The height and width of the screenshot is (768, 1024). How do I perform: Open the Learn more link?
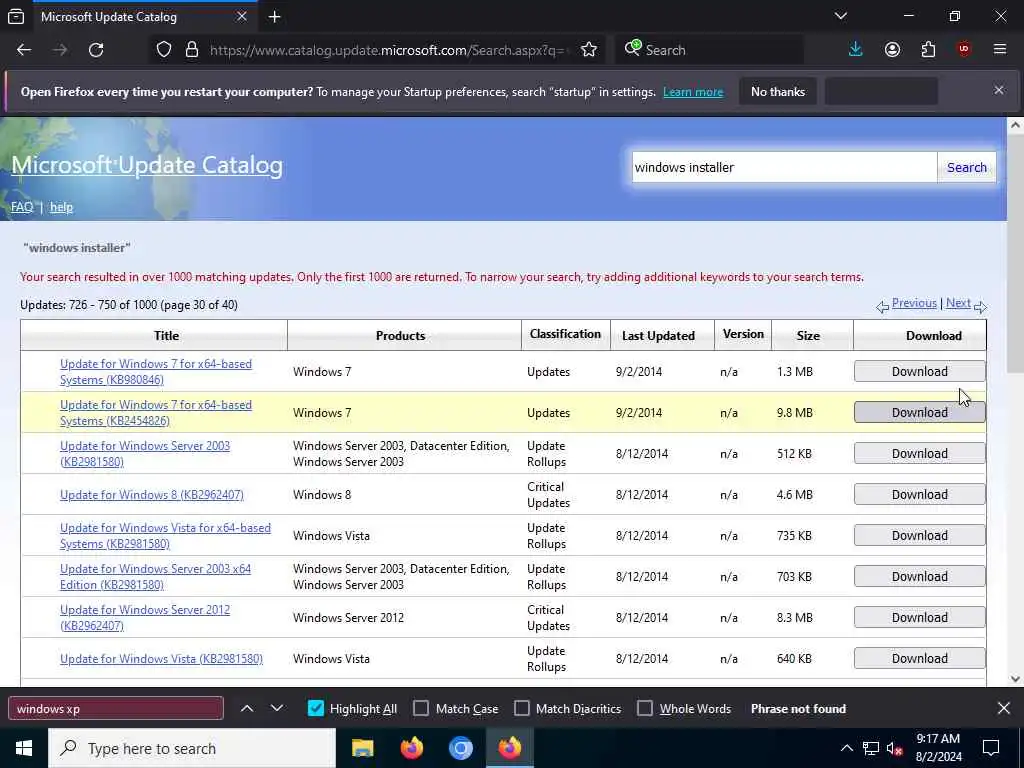[693, 92]
